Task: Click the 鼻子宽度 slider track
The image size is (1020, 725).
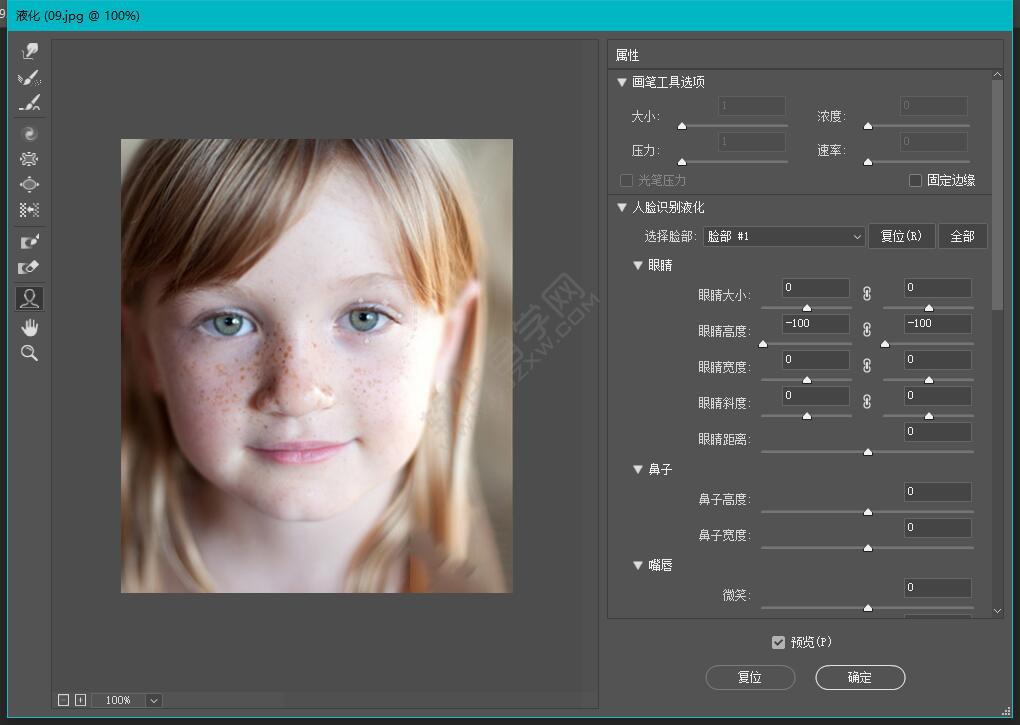Action: pos(866,547)
